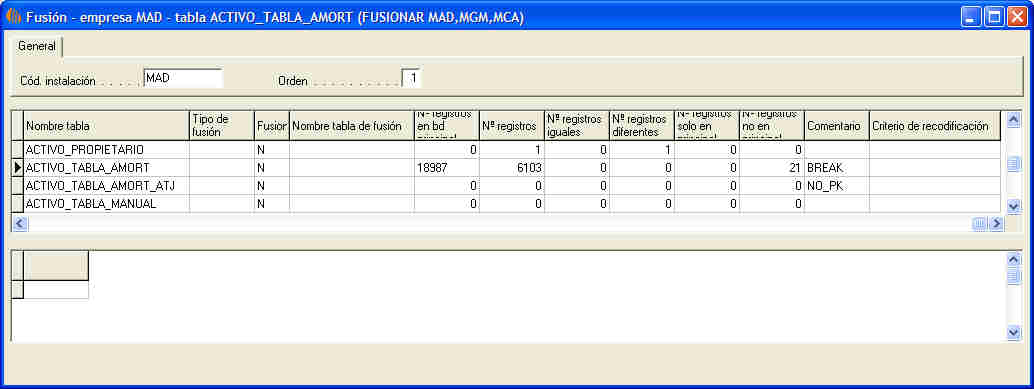Click the 21 registros no en principal cell
This screenshot has width=1034, height=389.
772,168
